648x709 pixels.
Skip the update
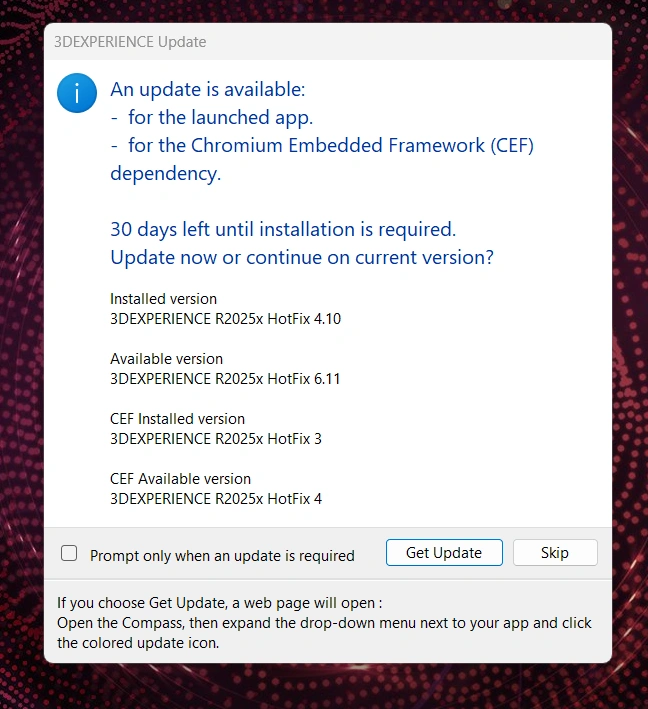pos(554,553)
